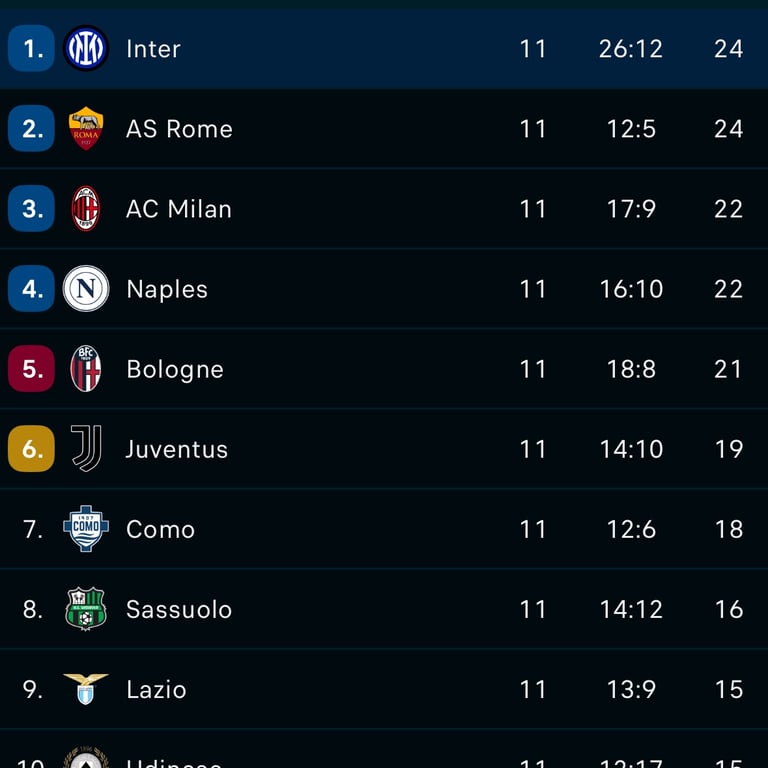768x768 pixels.
Task: Tap Como's position number 7
Action: pos(33,529)
